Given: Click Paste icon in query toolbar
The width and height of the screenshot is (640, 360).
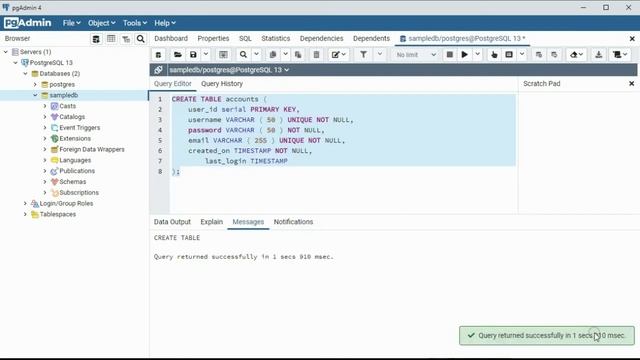Looking at the screenshot, I should click(298, 55).
